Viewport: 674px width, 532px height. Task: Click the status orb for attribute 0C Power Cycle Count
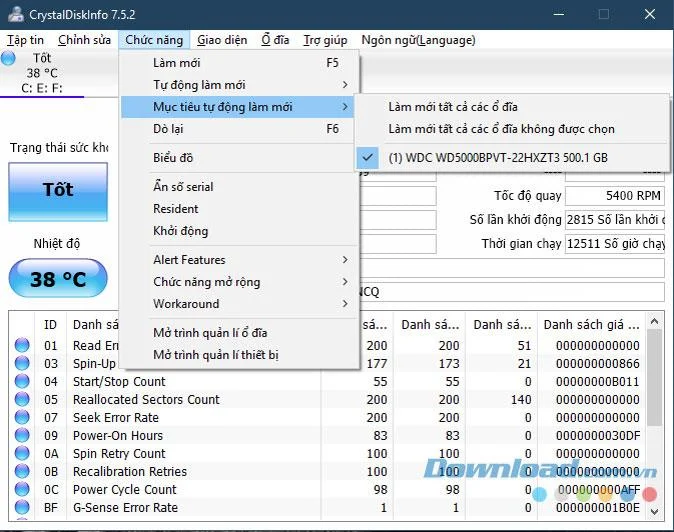point(22,489)
